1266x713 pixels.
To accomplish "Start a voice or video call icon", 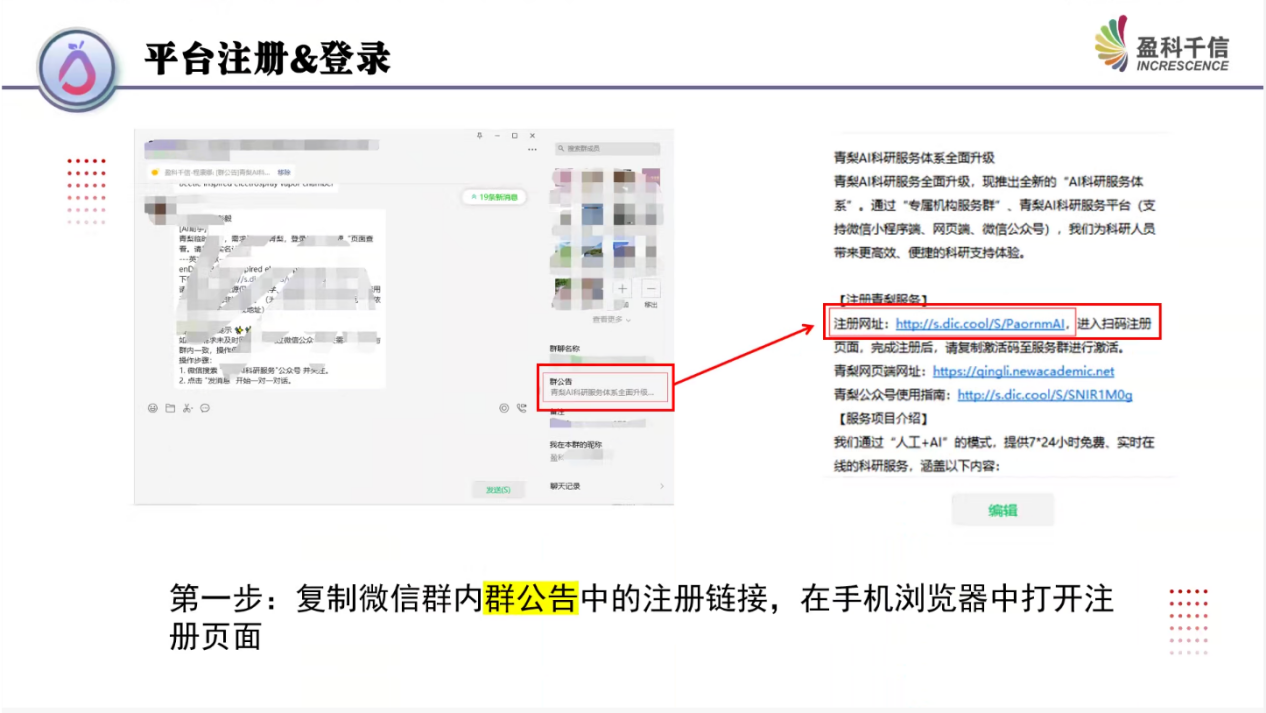I will (x=521, y=408).
